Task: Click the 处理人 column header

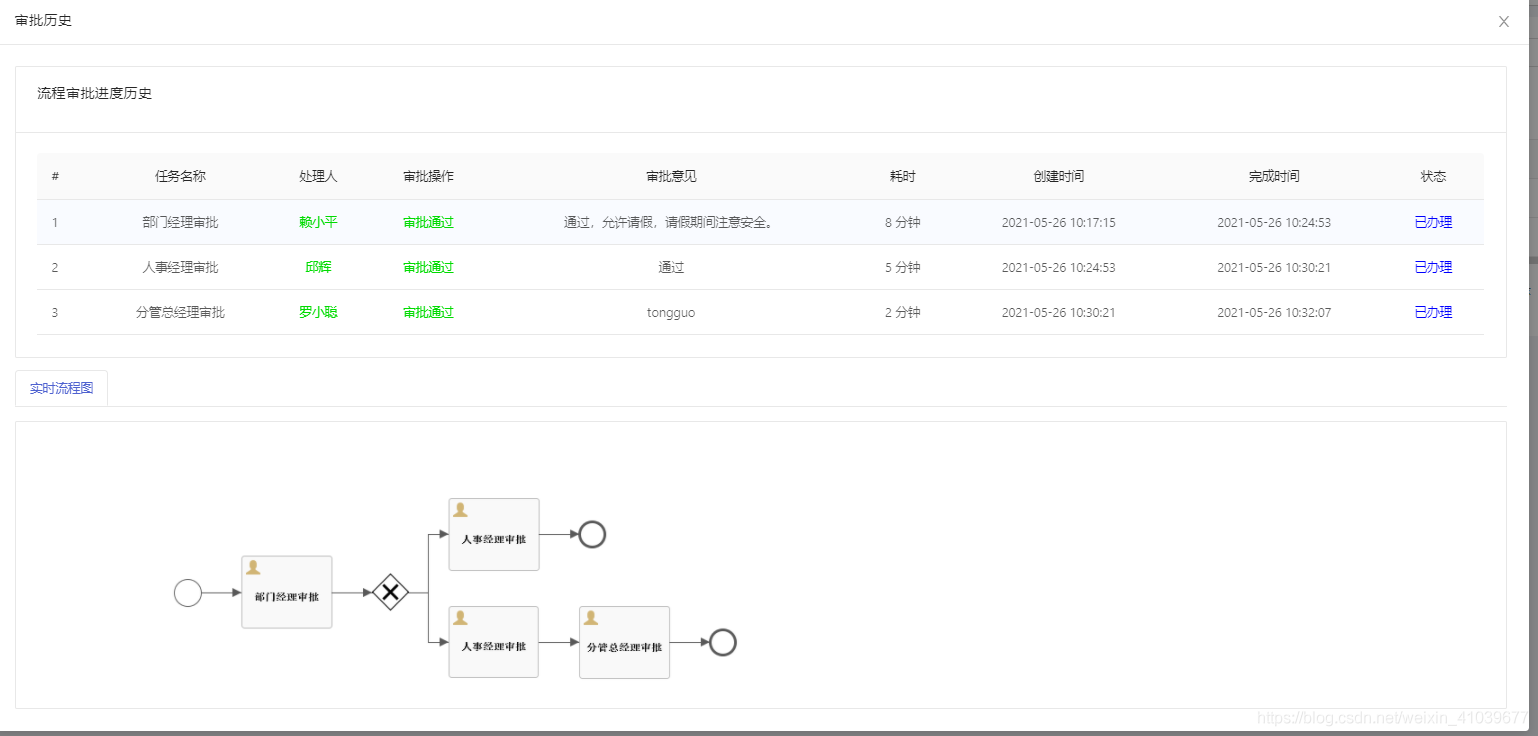Action: pos(318,176)
